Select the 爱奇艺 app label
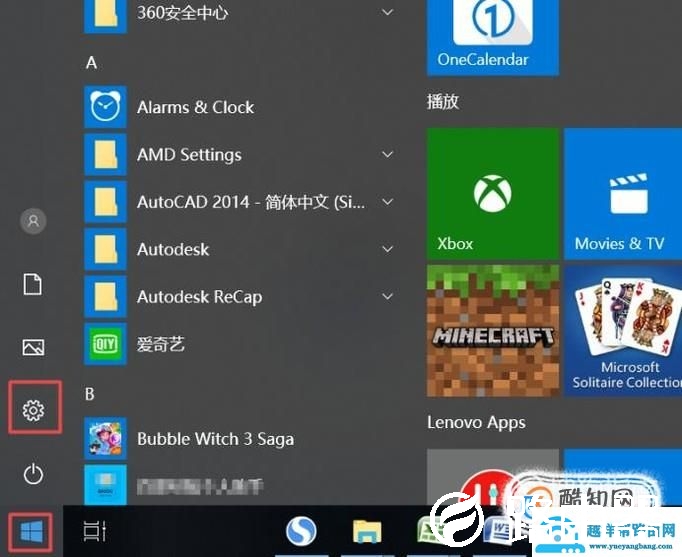Screen dimensions: 682x557 point(161,344)
